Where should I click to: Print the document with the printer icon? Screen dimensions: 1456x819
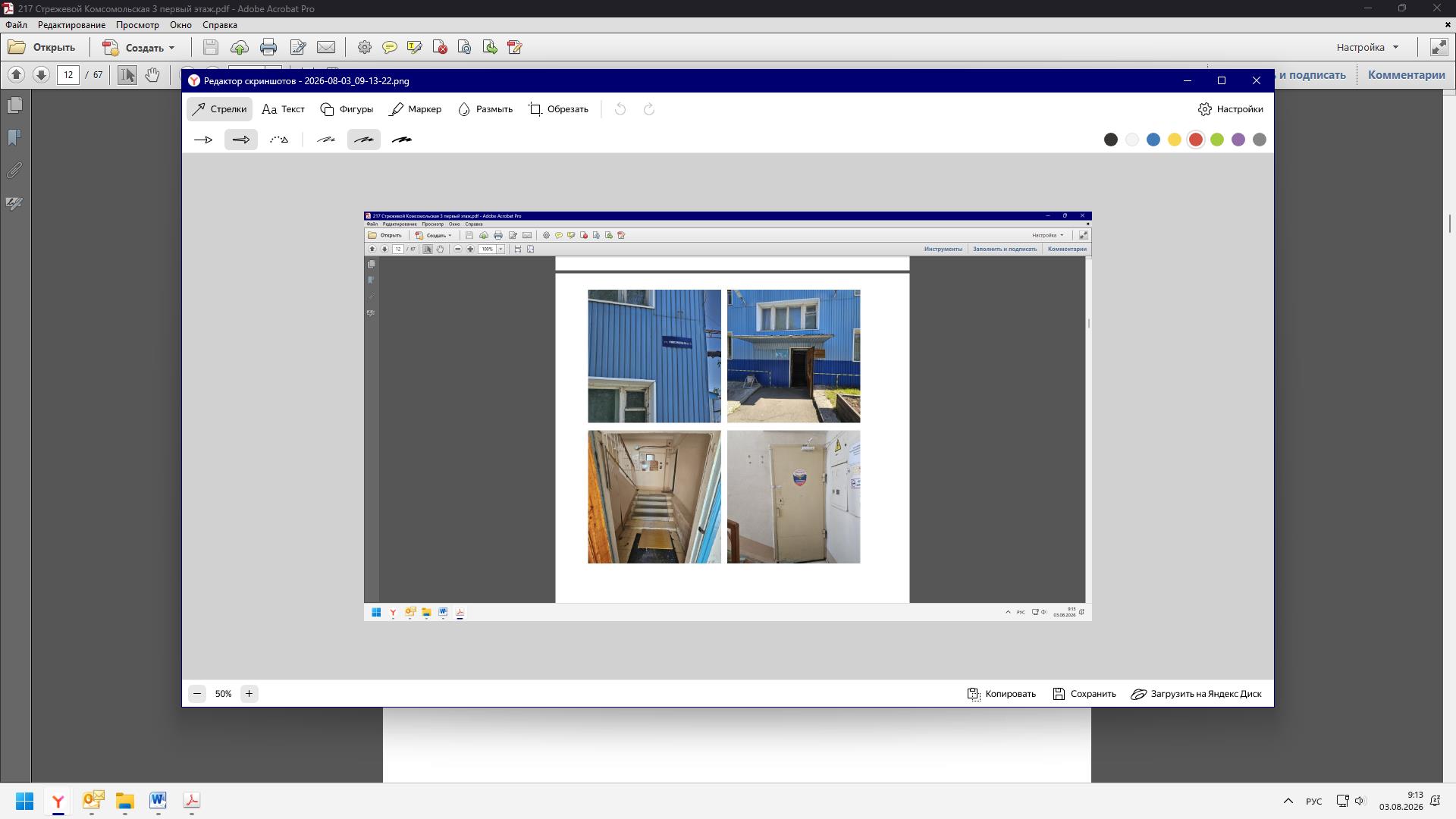point(268,47)
